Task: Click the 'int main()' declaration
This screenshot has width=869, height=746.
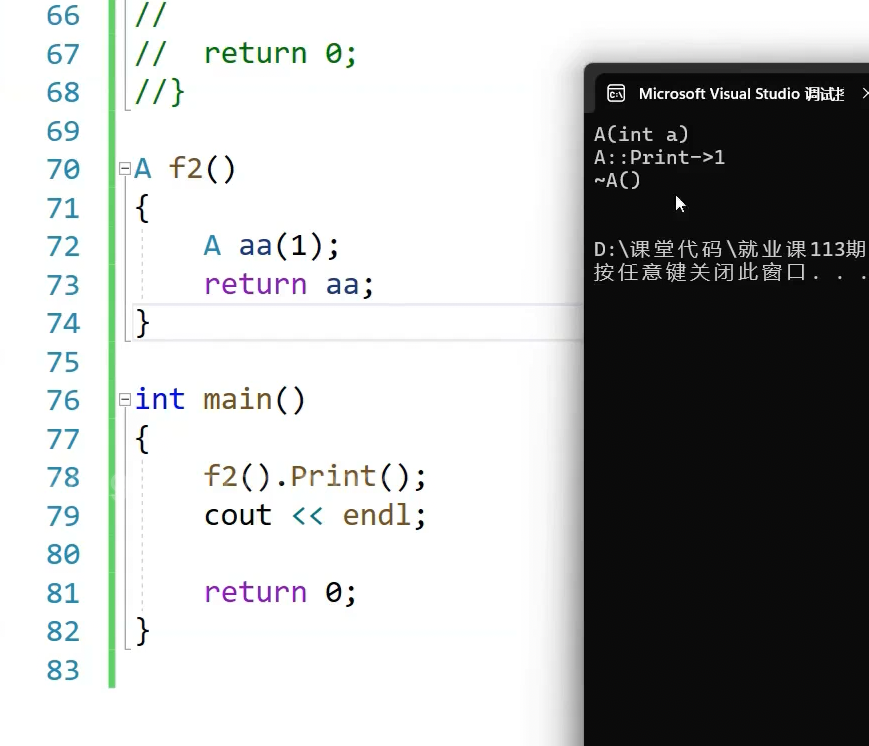Action: tap(220, 400)
